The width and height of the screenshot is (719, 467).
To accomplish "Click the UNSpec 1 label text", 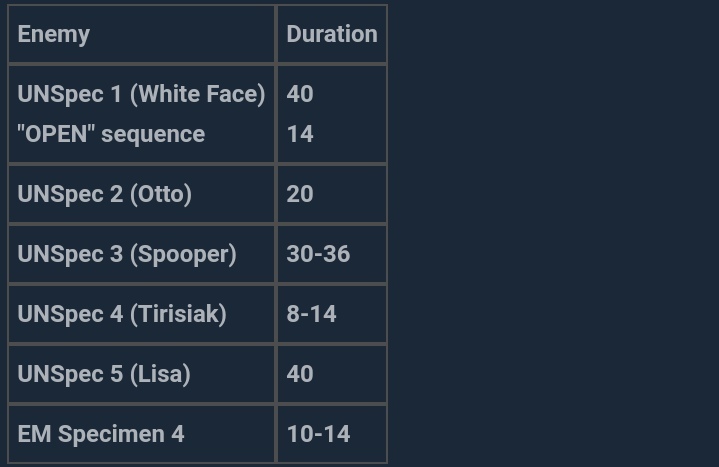I will (x=69, y=94).
